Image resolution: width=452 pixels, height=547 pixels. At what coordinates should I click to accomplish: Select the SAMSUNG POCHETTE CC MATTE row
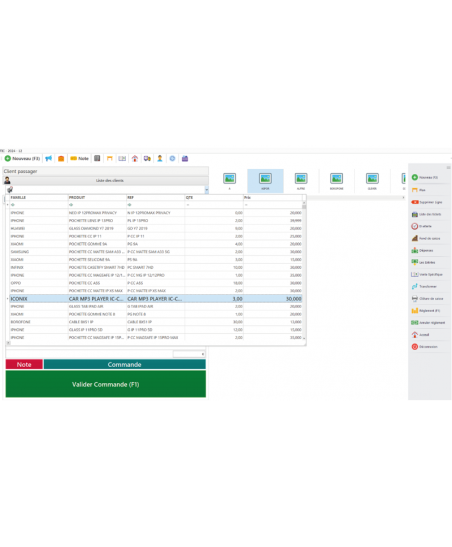coord(156,252)
